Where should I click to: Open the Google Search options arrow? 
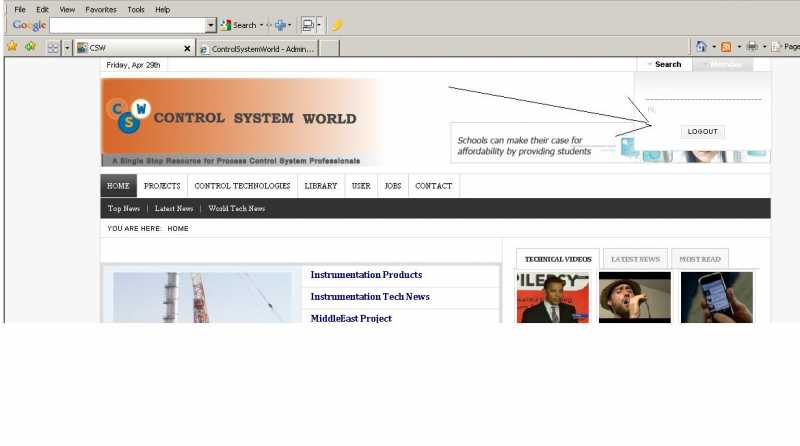(261, 25)
